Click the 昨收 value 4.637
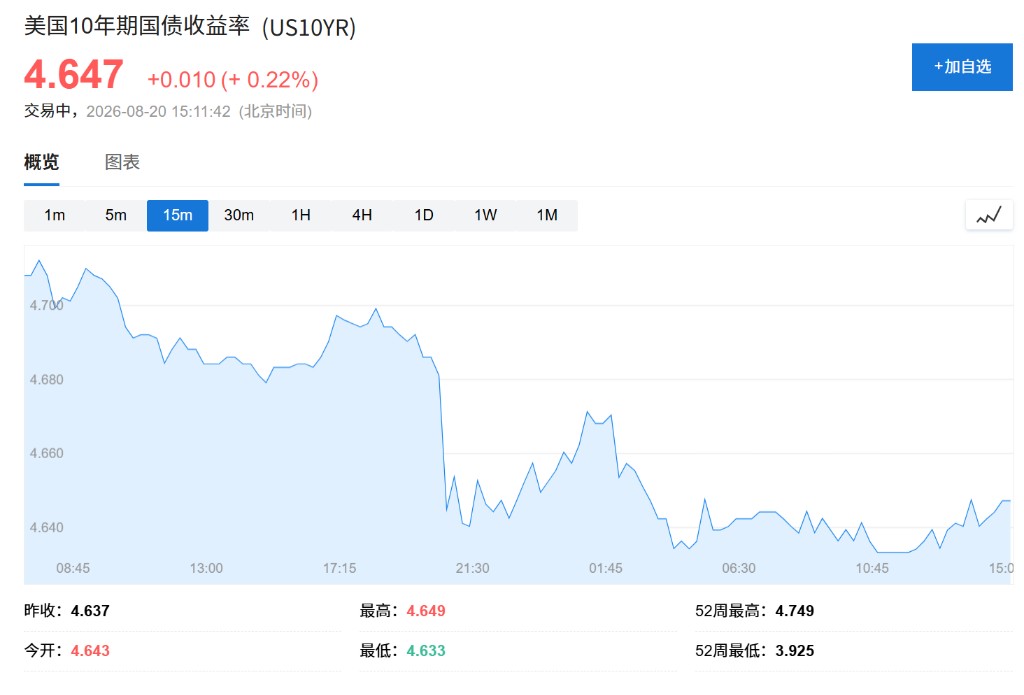Image resolution: width=1024 pixels, height=695 pixels. 90,611
